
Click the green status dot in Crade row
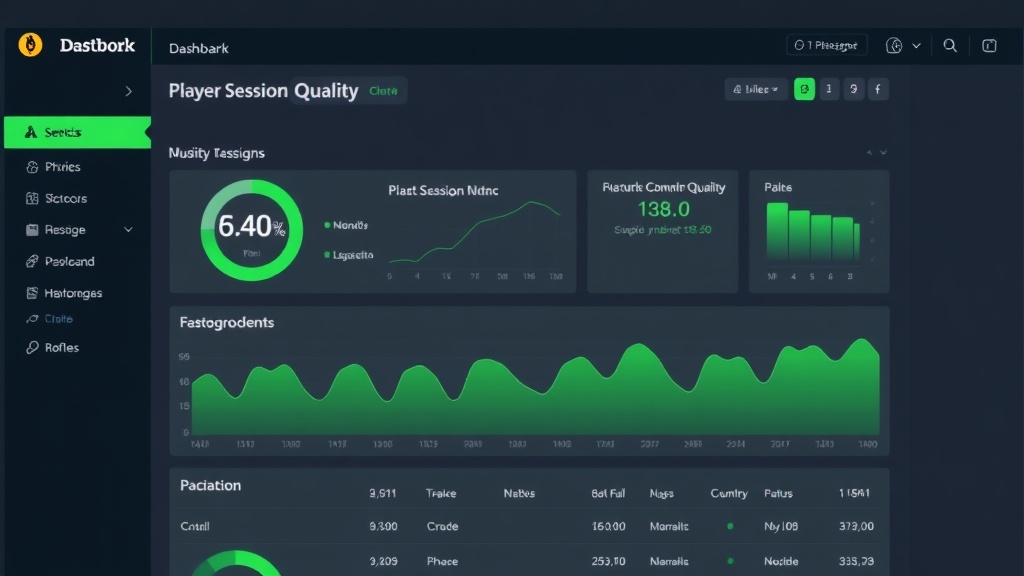click(730, 526)
